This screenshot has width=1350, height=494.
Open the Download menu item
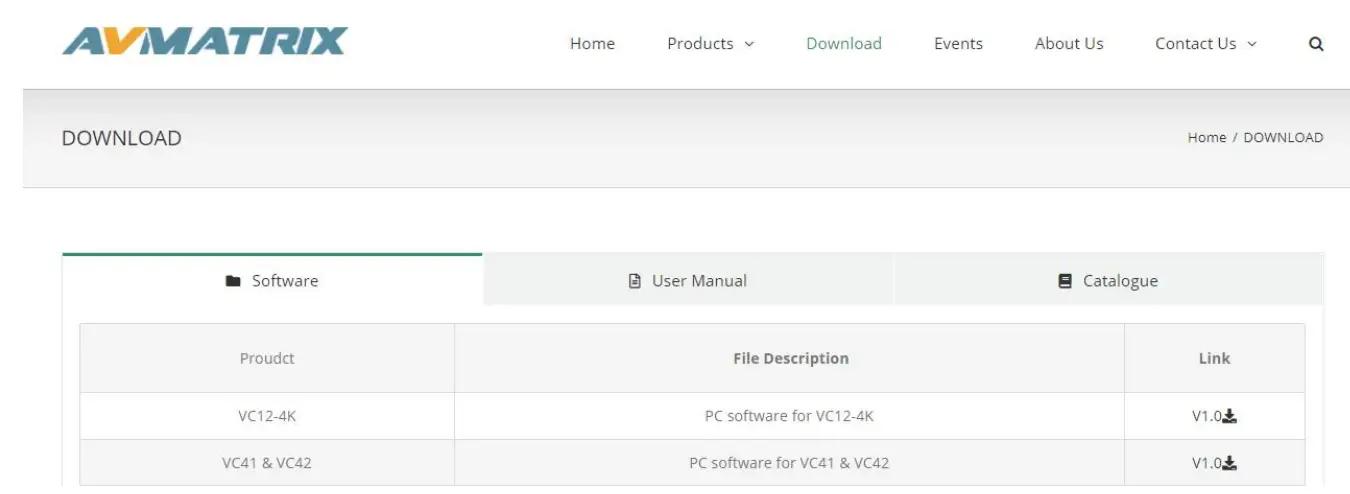(844, 44)
